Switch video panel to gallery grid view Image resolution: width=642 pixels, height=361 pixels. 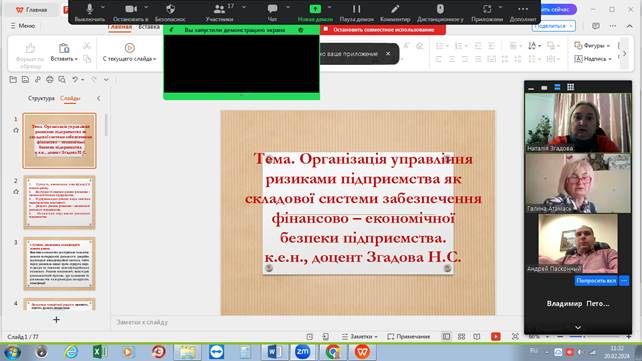pos(570,87)
